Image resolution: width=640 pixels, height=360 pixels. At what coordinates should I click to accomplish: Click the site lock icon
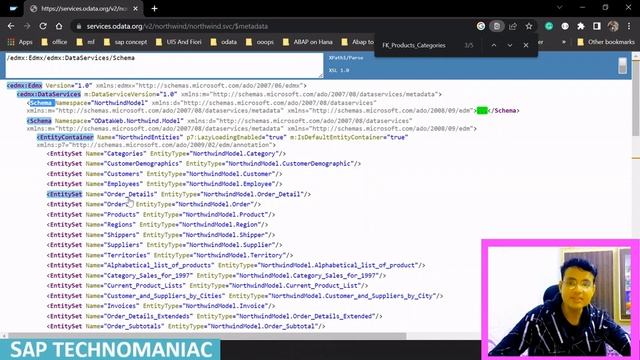point(79,26)
